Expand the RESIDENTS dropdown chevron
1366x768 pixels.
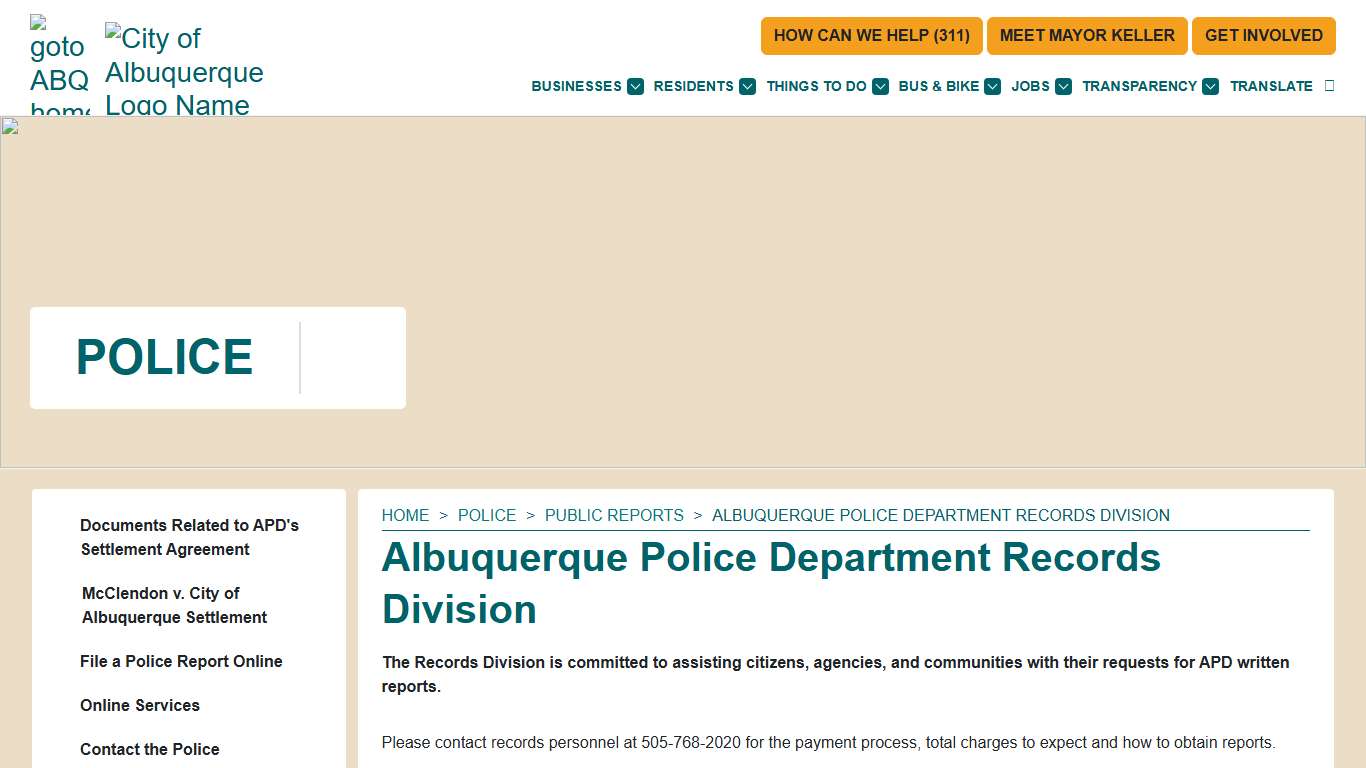point(747,86)
